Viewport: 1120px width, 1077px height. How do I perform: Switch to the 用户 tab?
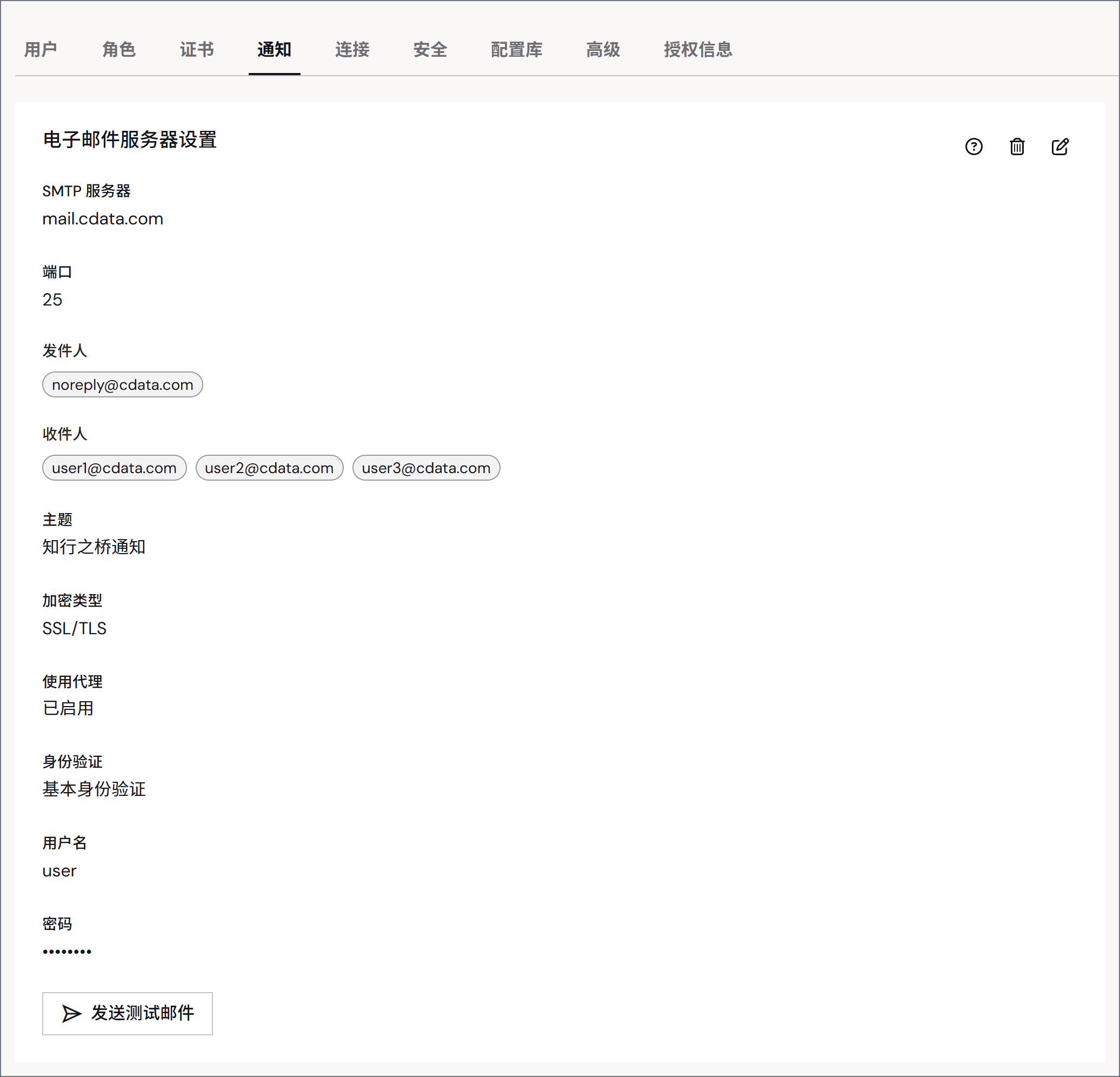coord(41,50)
